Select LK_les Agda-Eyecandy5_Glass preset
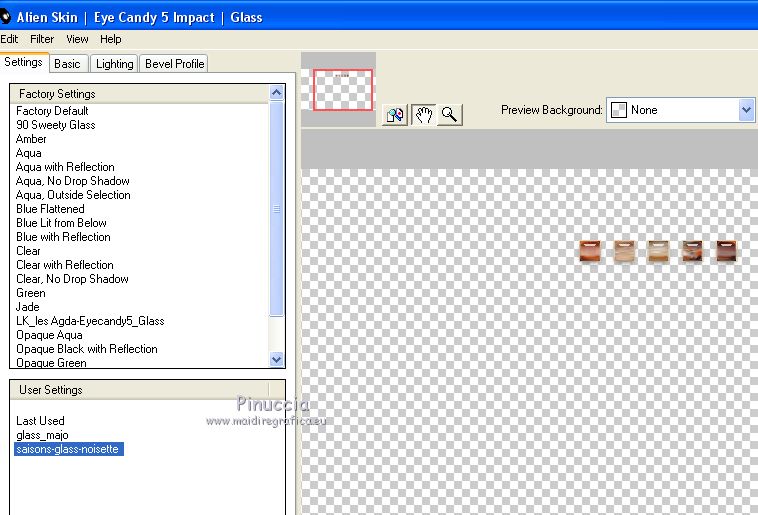 (x=90, y=321)
